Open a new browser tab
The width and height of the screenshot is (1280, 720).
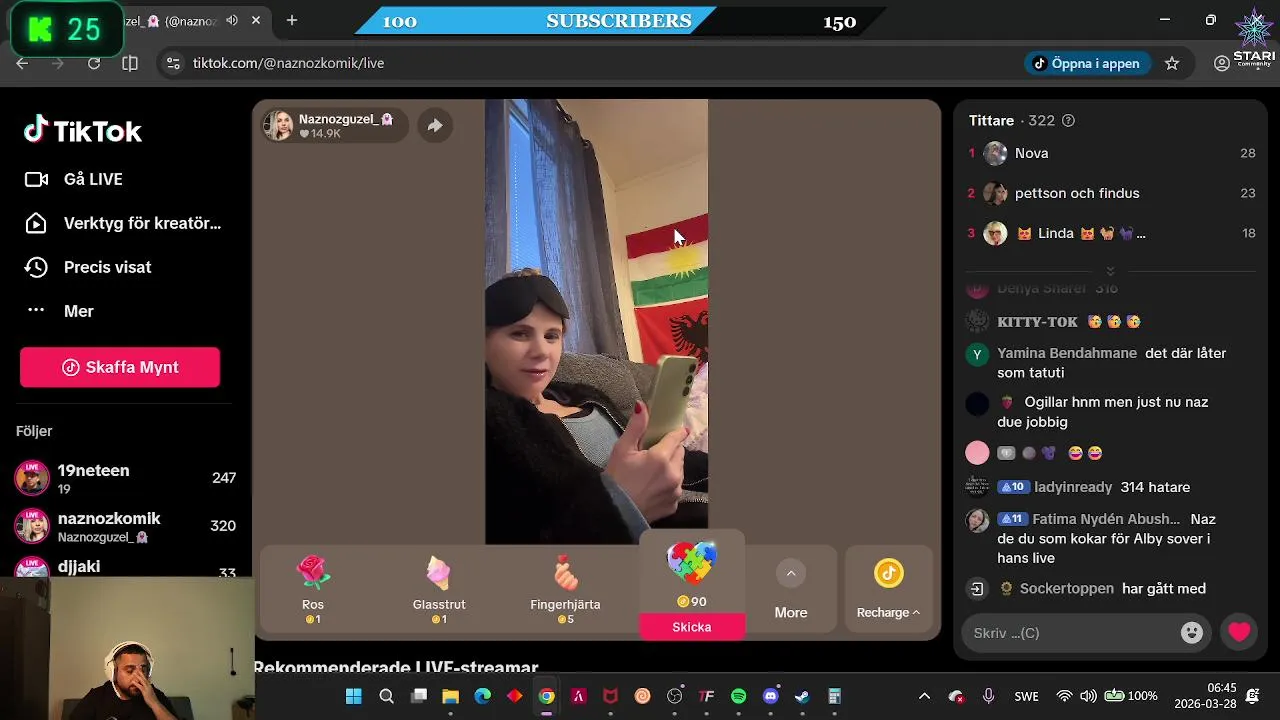coord(292,20)
